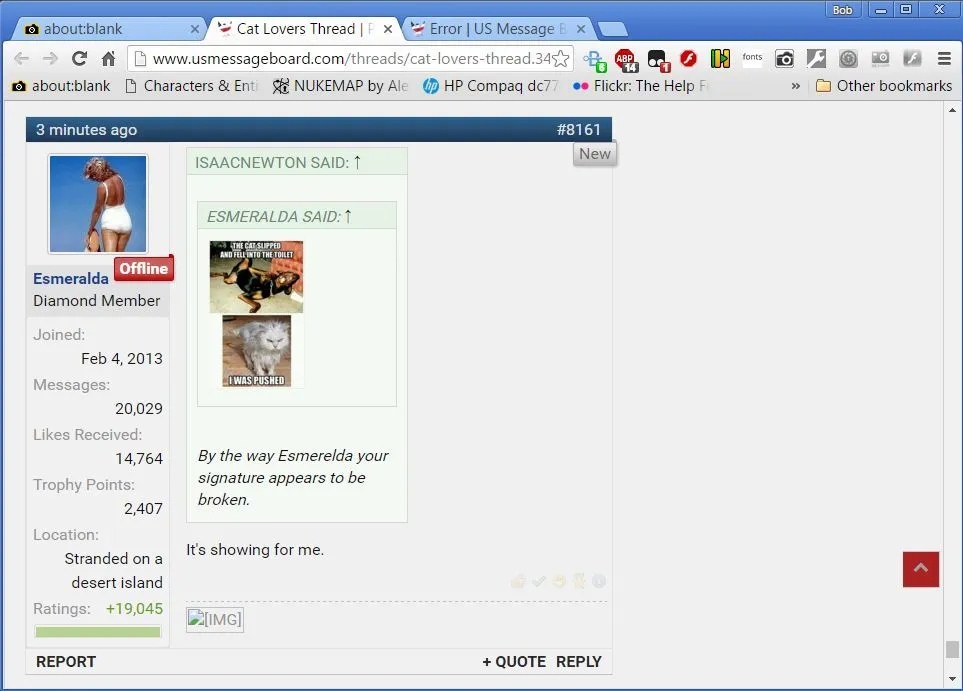Open a new browser tab

pyautogui.click(x=612, y=29)
